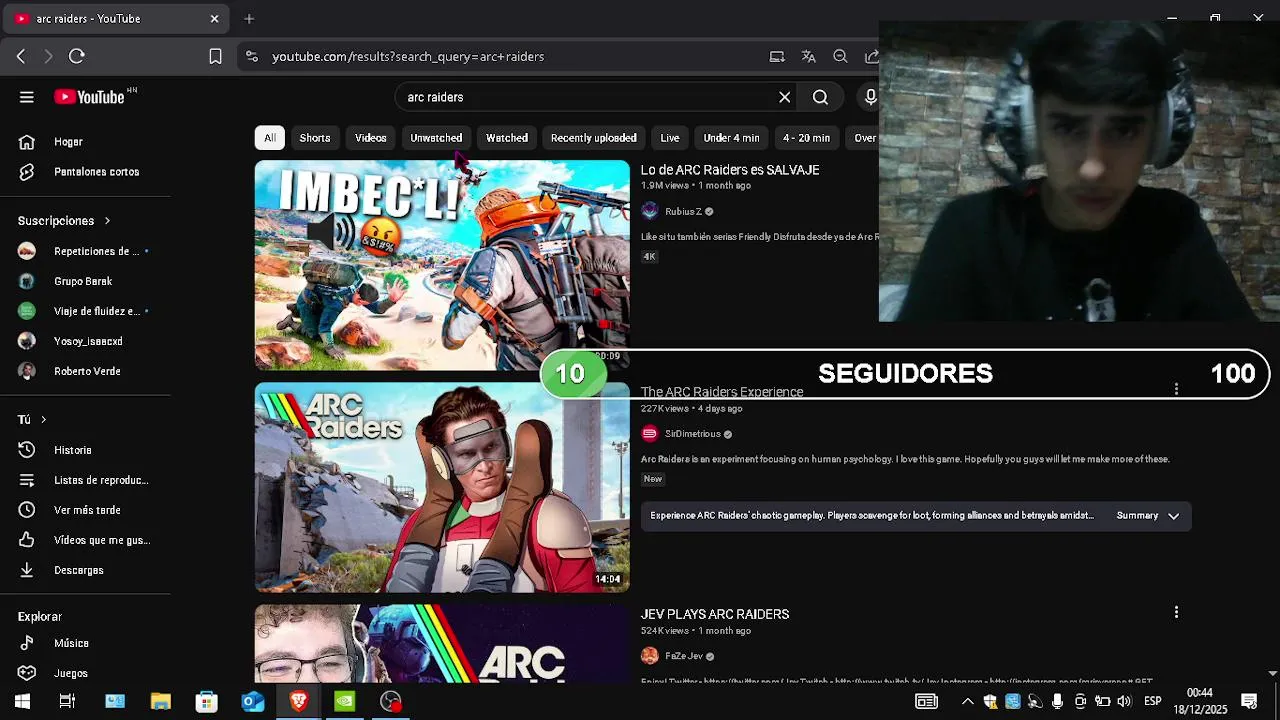Select the 4 - 20 min filter chip
The width and height of the screenshot is (1280, 720).
click(807, 138)
